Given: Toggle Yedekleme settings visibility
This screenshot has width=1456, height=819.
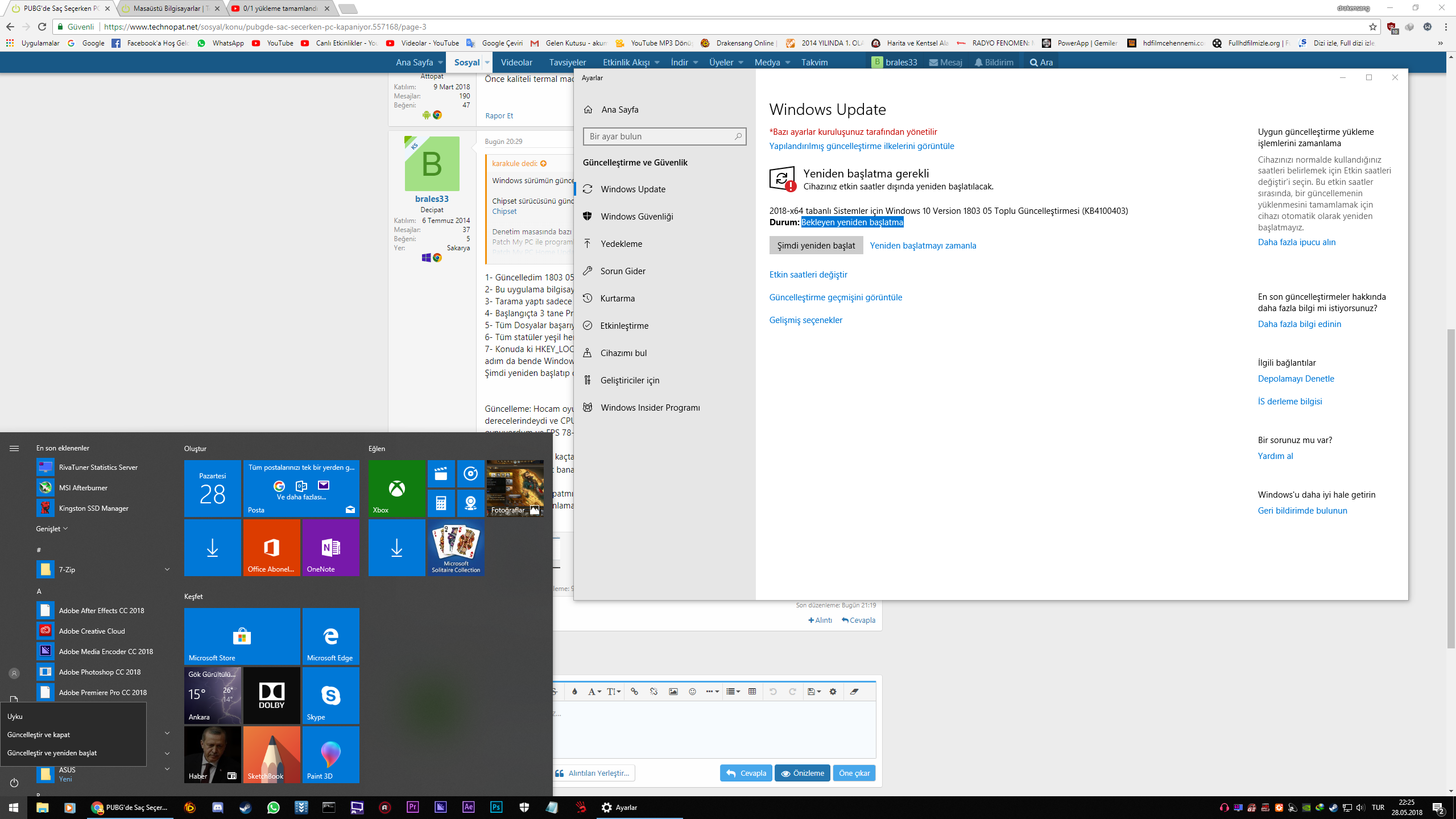Looking at the screenshot, I should pyautogui.click(x=622, y=243).
